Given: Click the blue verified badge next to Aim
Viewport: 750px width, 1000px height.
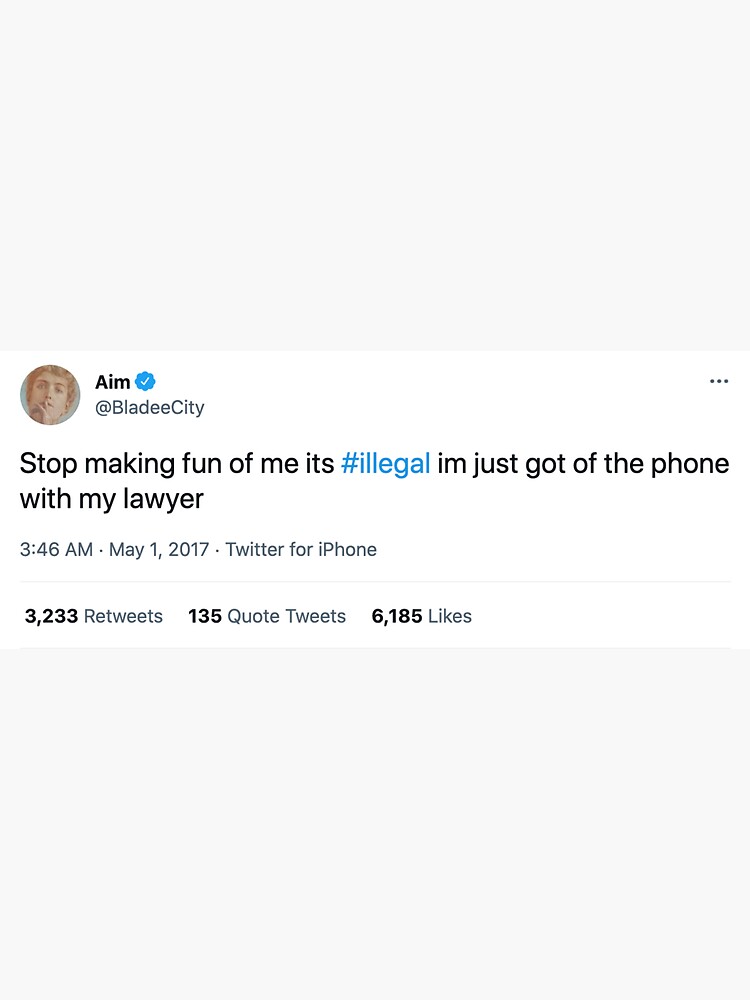Looking at the screenshot, I should tap(145, 381).
